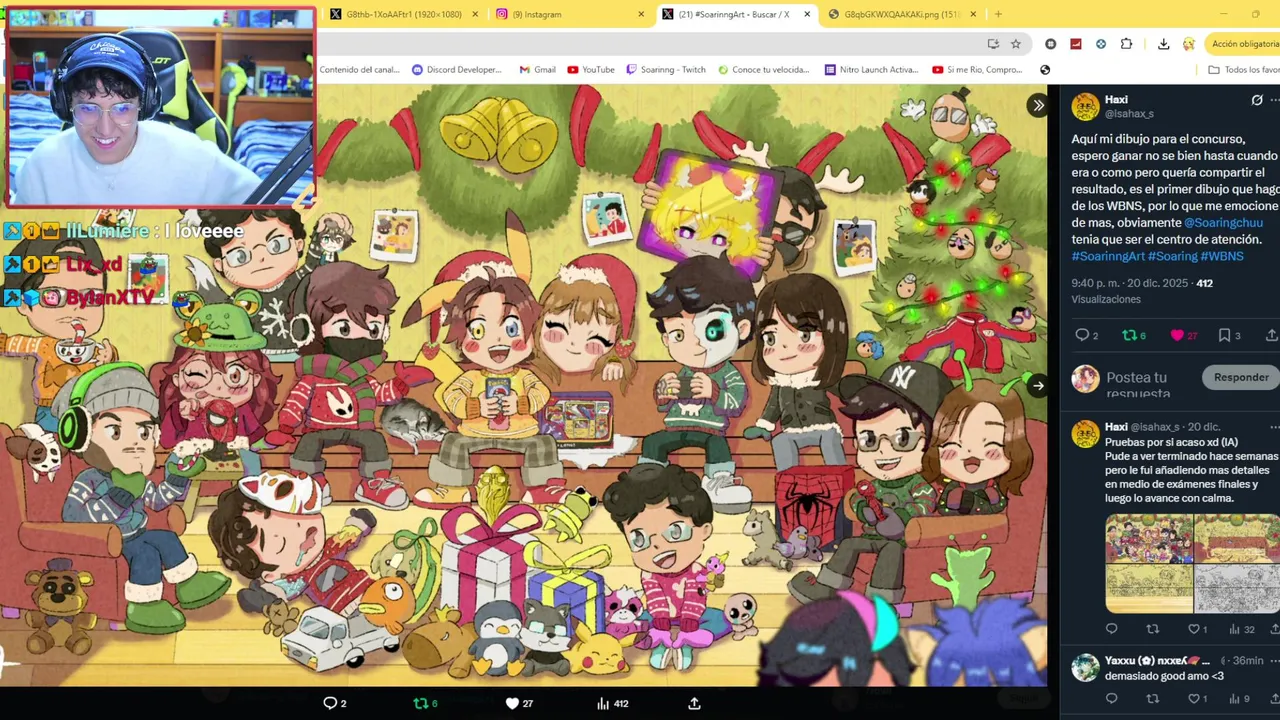Click Responder button
This screenshot has height=720, width=1280.
(x=1241, y=377)
